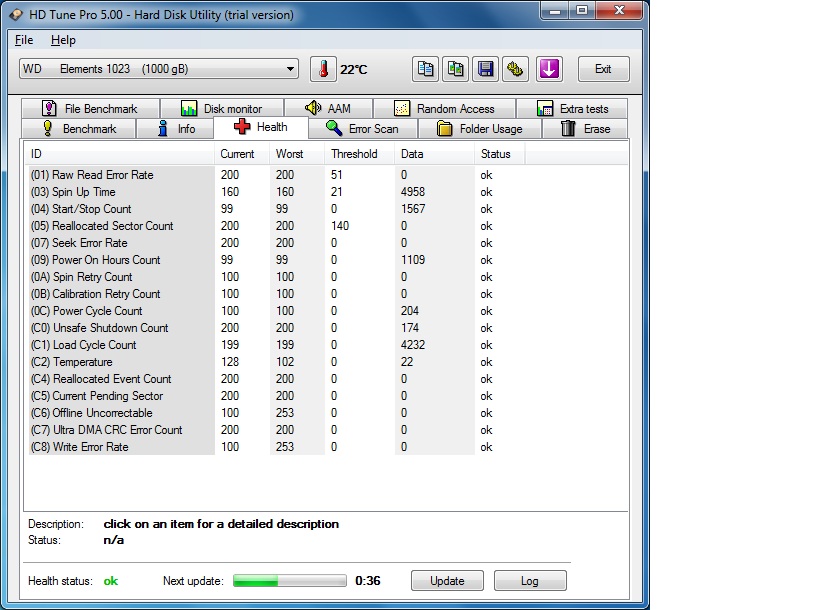Click the copy text to clipboard icon

(x=425, y=69)
